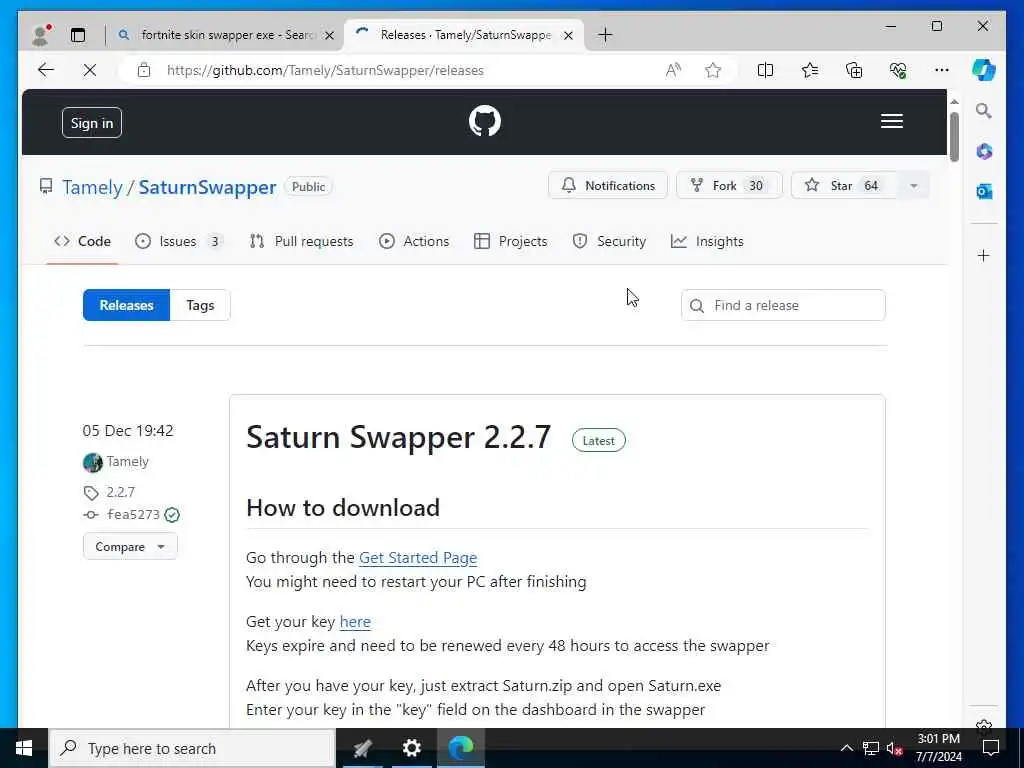This screenshot has width=1024, height=768.
Task: Open the Projects tab
Action: (x=511, y=242)
